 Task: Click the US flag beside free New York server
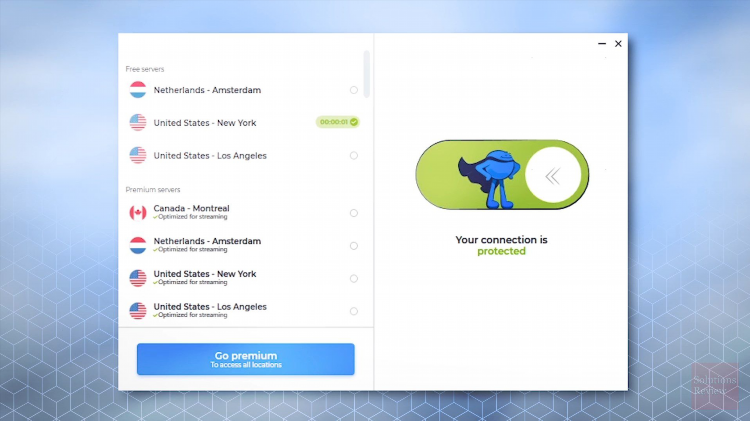(138, 122)
